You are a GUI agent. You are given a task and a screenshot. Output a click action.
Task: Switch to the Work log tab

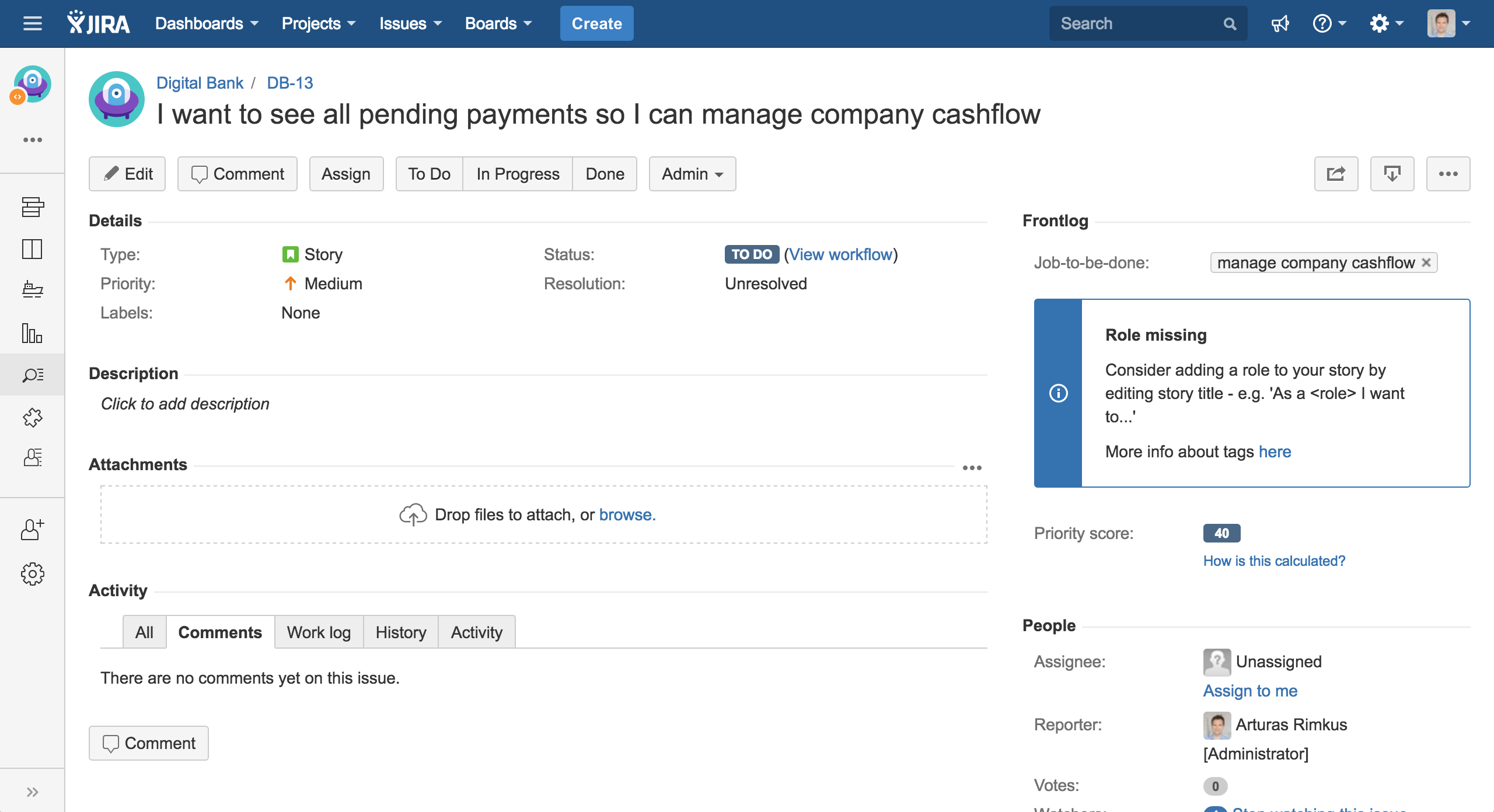coord(319,632)
